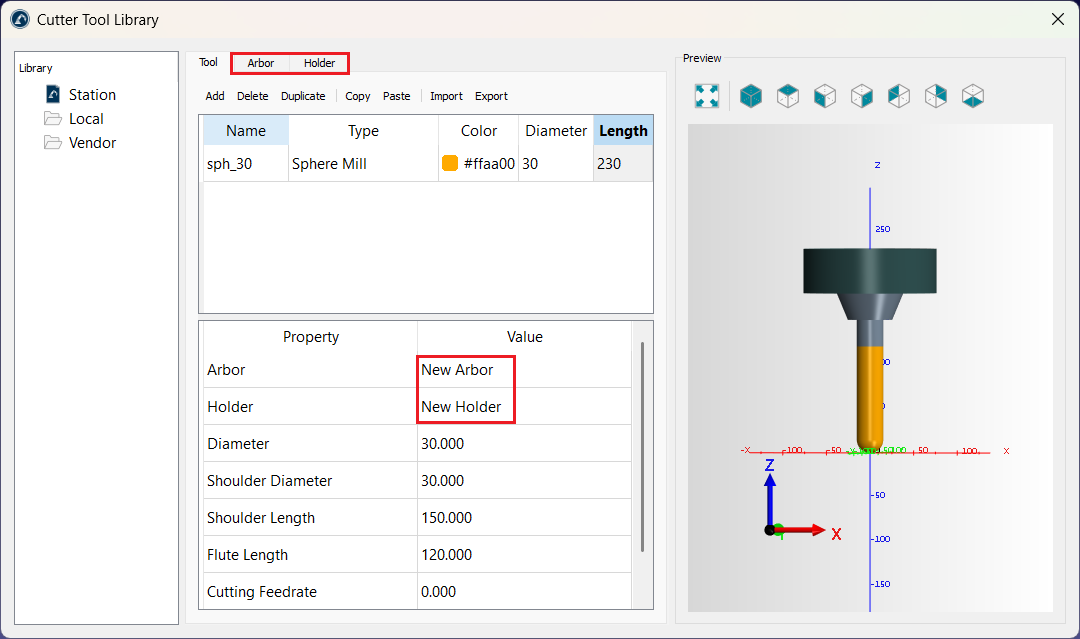Click Import in the tool toolbar
The image size is (1080, 639).
(446, 96)
